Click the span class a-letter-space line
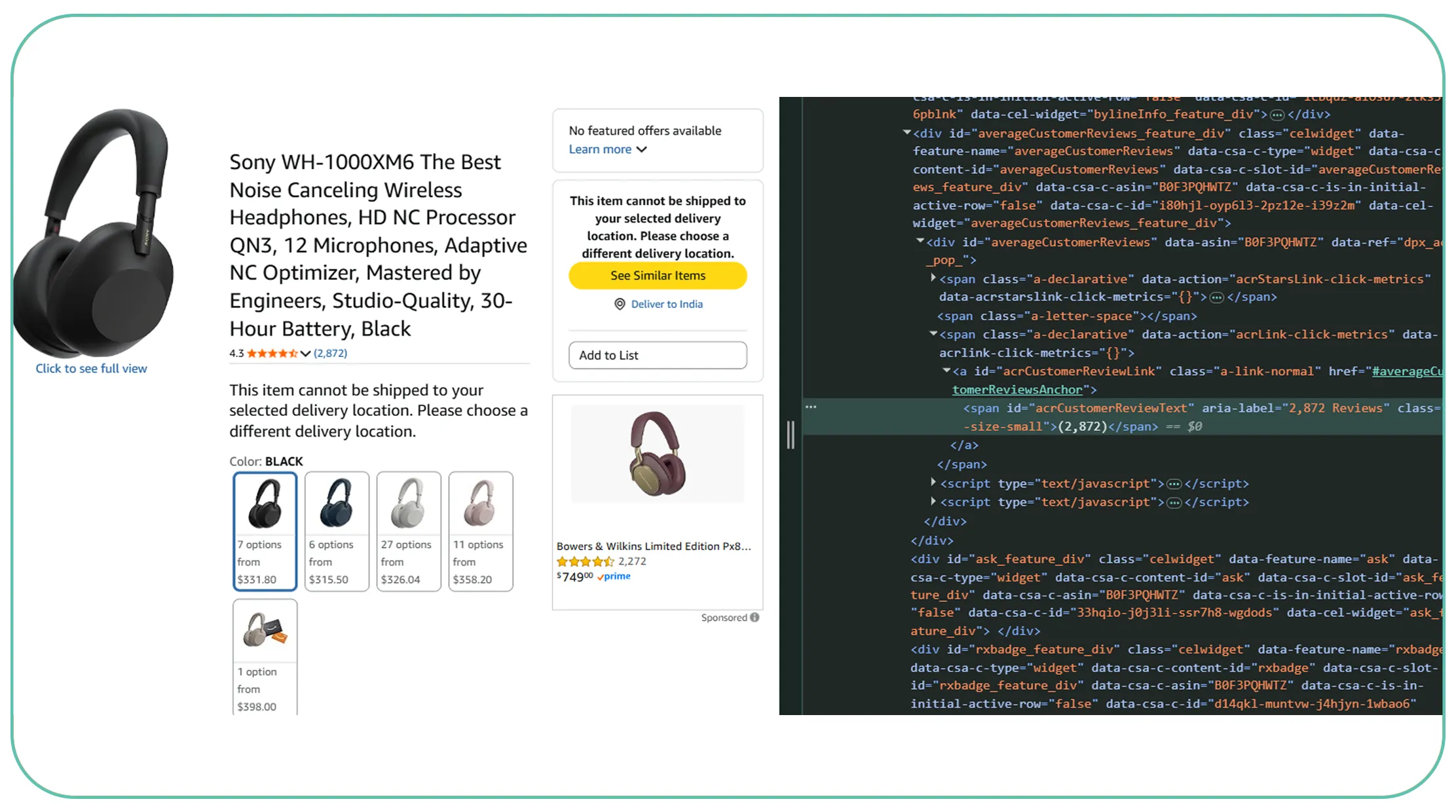 (x=1066, y=316)
